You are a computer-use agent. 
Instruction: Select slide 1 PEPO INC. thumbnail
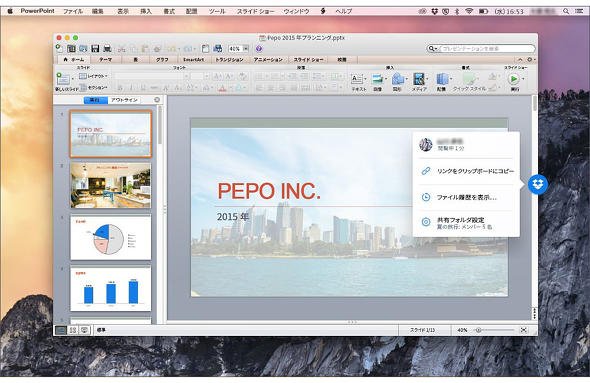(111, 134)
